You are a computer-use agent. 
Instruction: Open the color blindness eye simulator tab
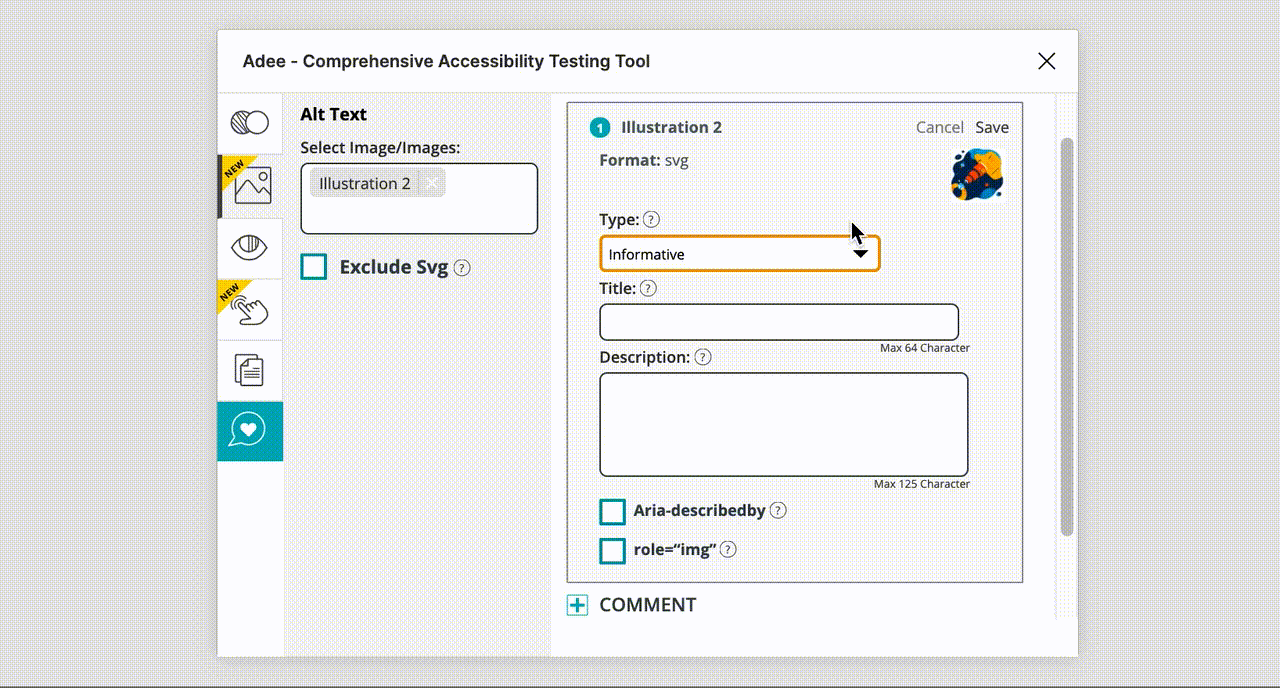click(x=250, y=247)
